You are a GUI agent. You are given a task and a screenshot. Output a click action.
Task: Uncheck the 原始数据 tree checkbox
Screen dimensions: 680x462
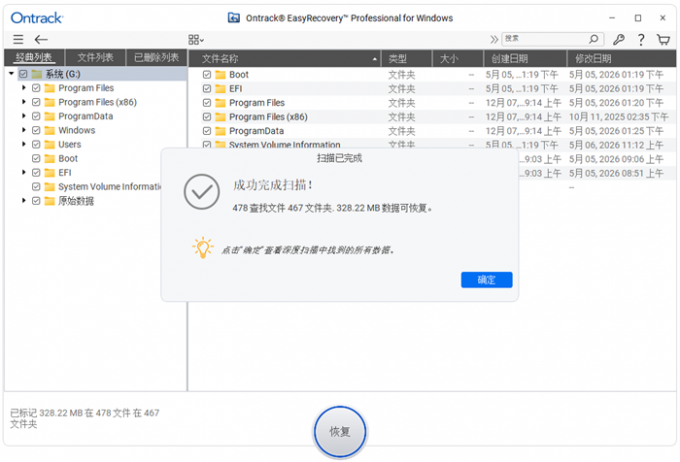point(36,201)
